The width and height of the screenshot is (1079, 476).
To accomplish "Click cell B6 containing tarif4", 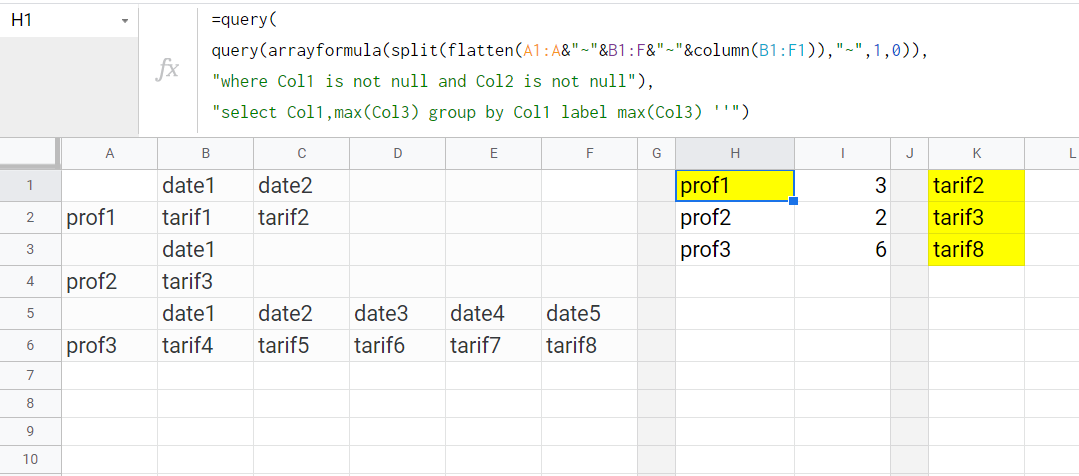I will click(205, 345).
